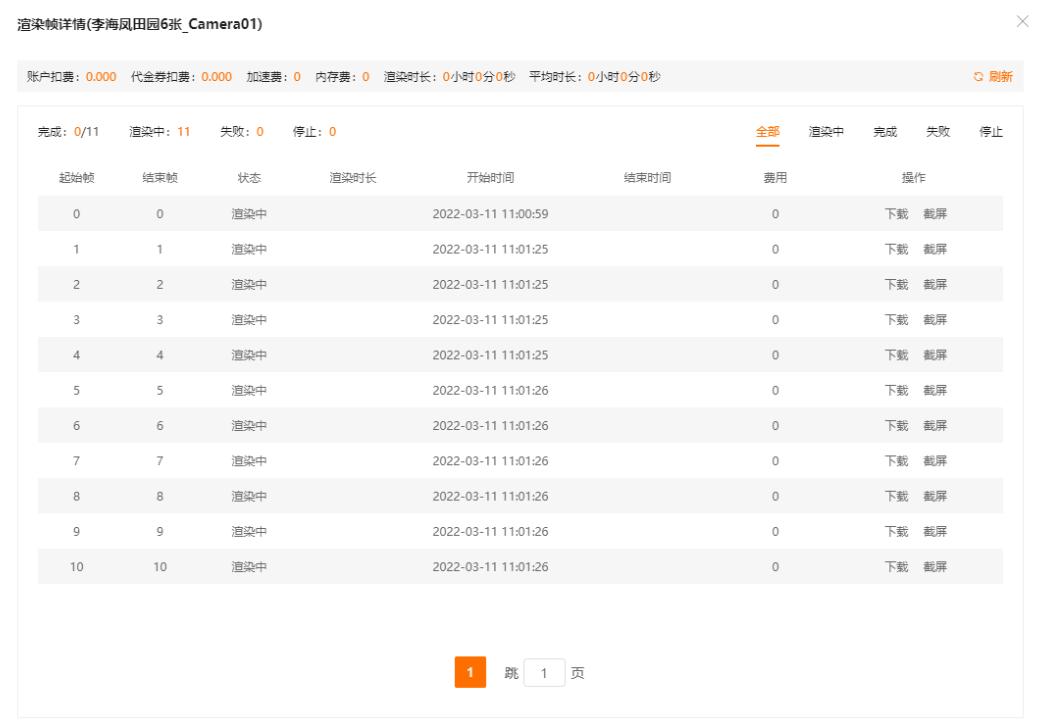Click 截屏 for frame 7
Image resolution: width=1040 pixels, height=722 pixels.
click(933, 460)
